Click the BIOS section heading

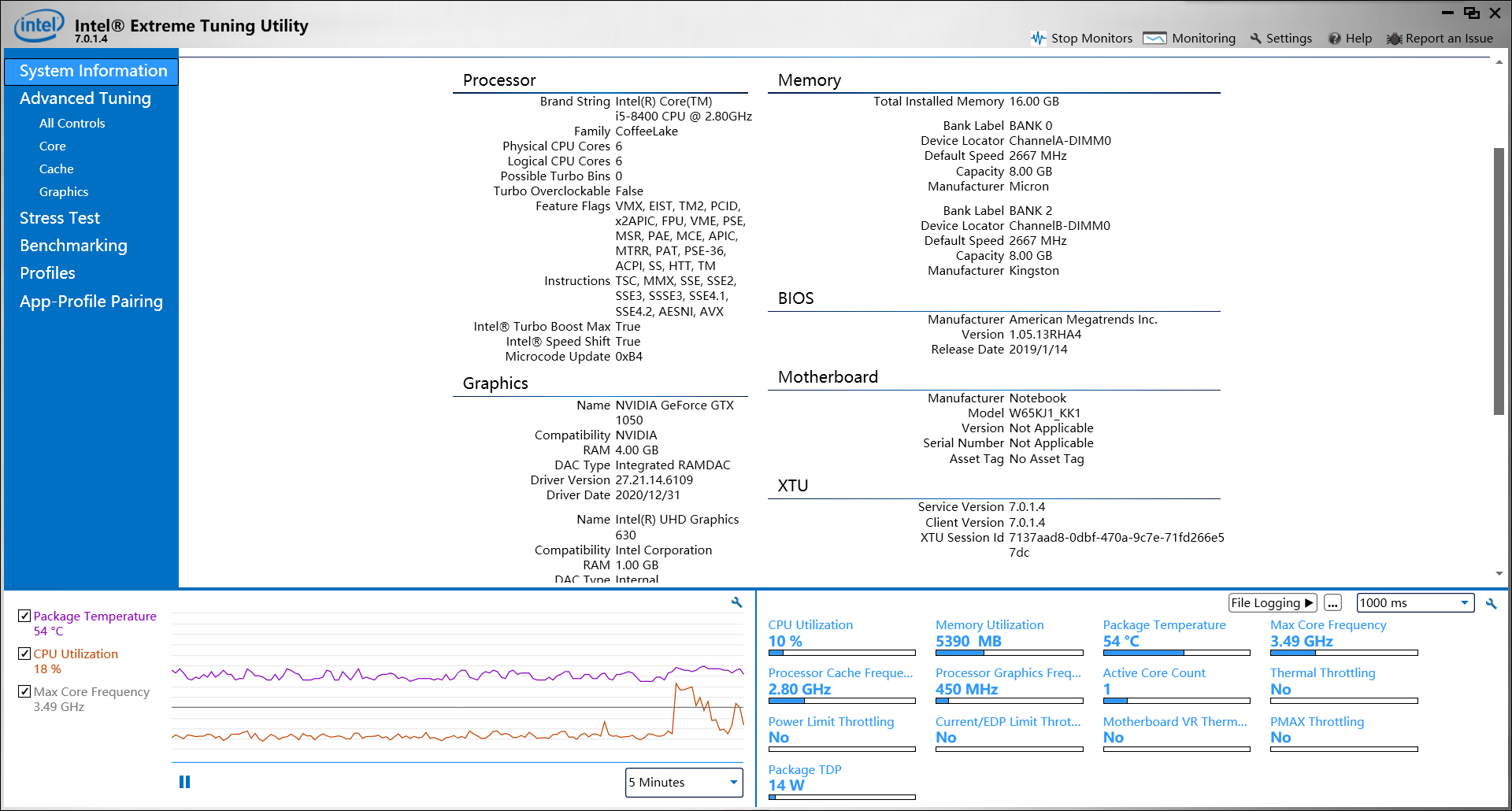(796, 298)
